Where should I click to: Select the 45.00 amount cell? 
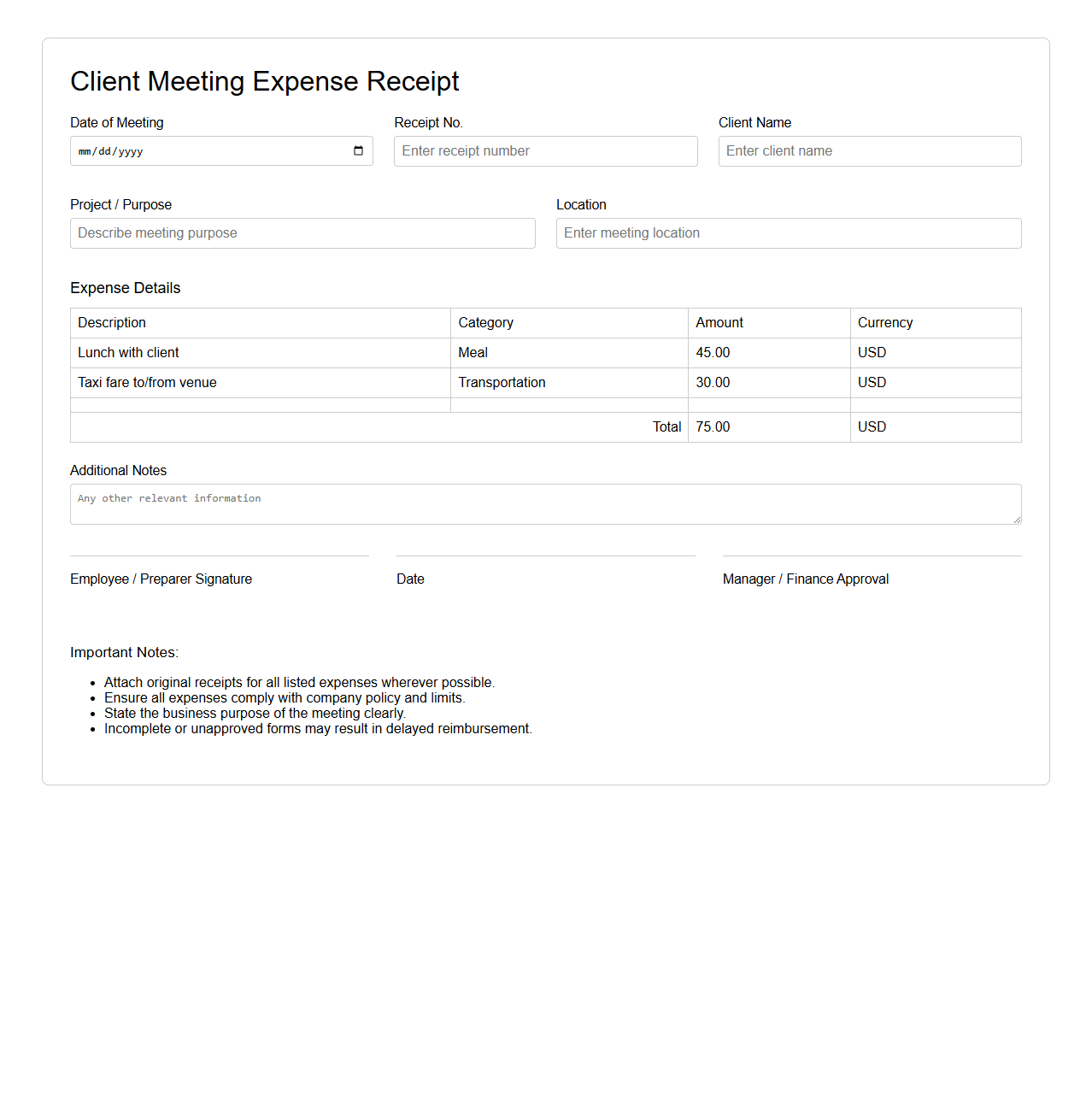click(x=768, y=353)
